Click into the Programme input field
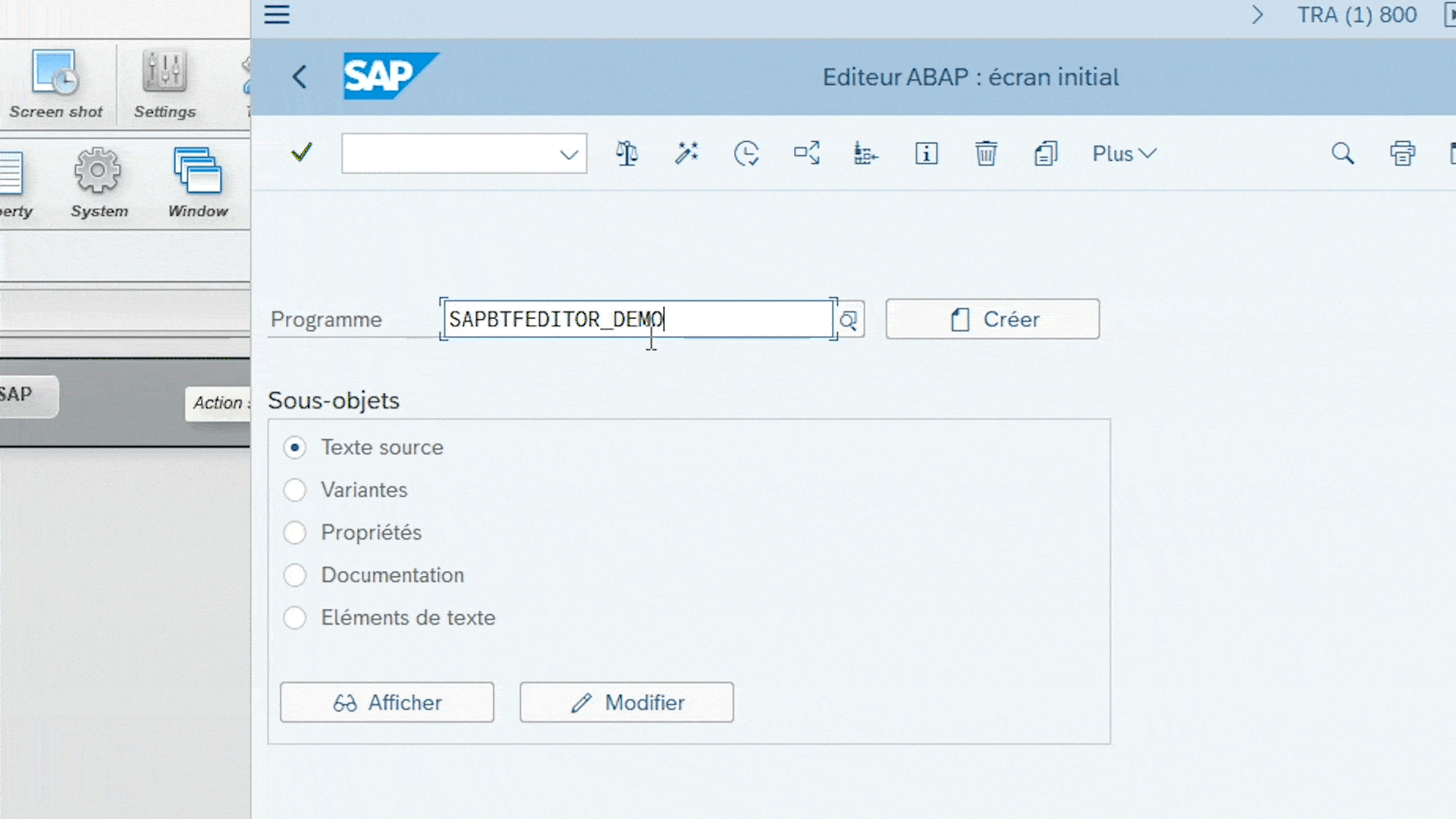This screenshot has height=819, width=1456. pos(638,319)
